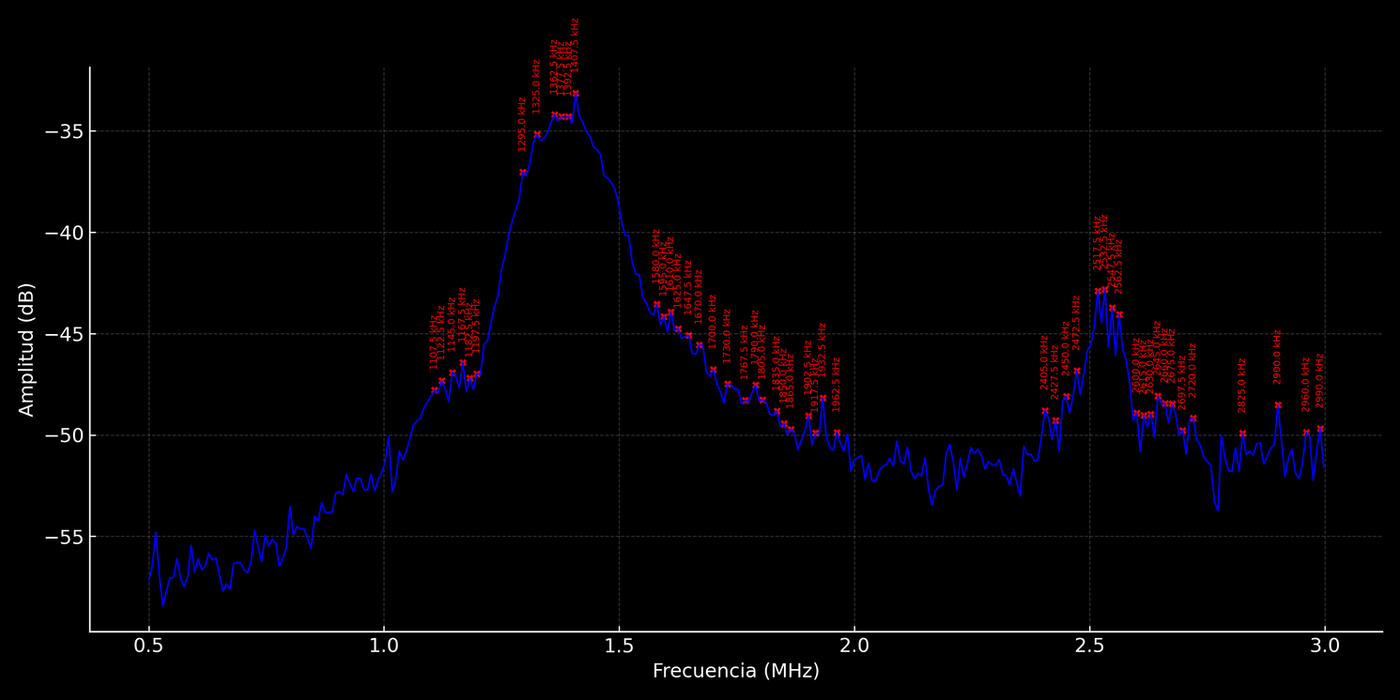
Task: Click the '2960.0 kHz' peak annotation
Action: (x=1306, y=385)
